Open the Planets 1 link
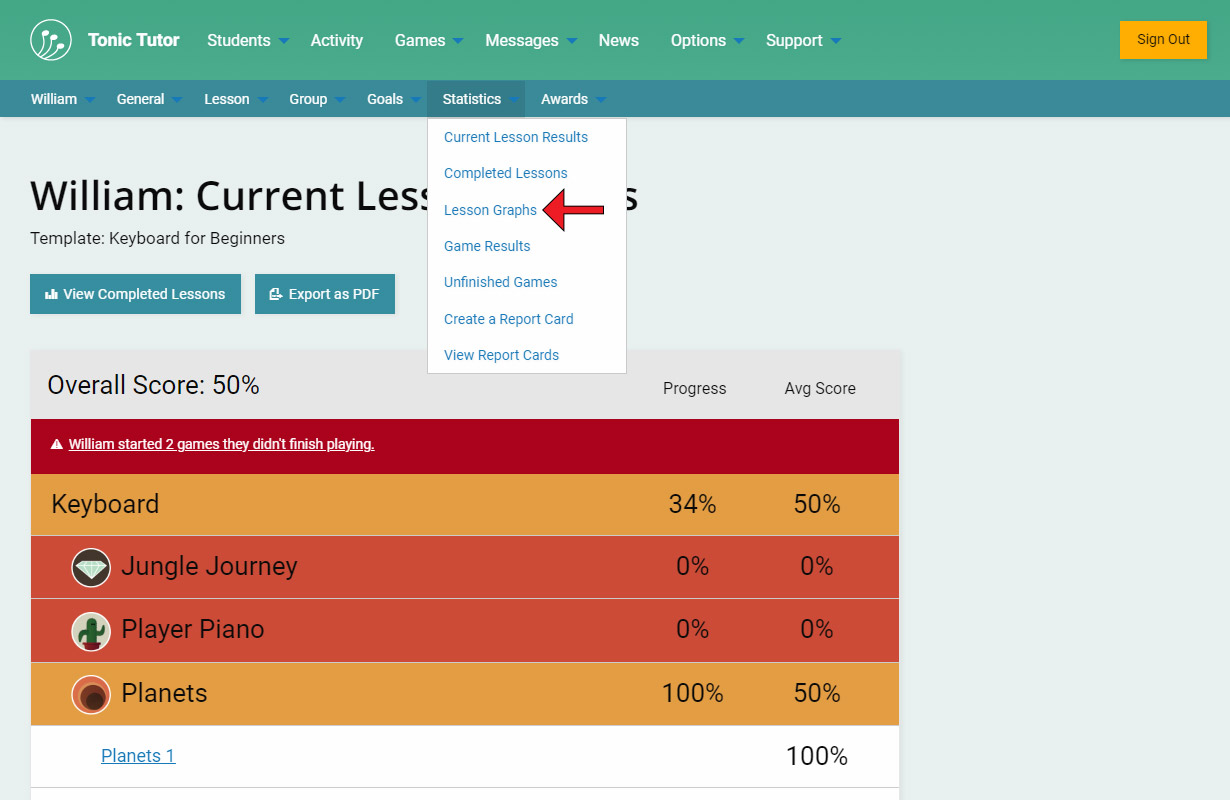Image resolution: width=1230 pixels, height=800 pixels. (x=138, y=756)
